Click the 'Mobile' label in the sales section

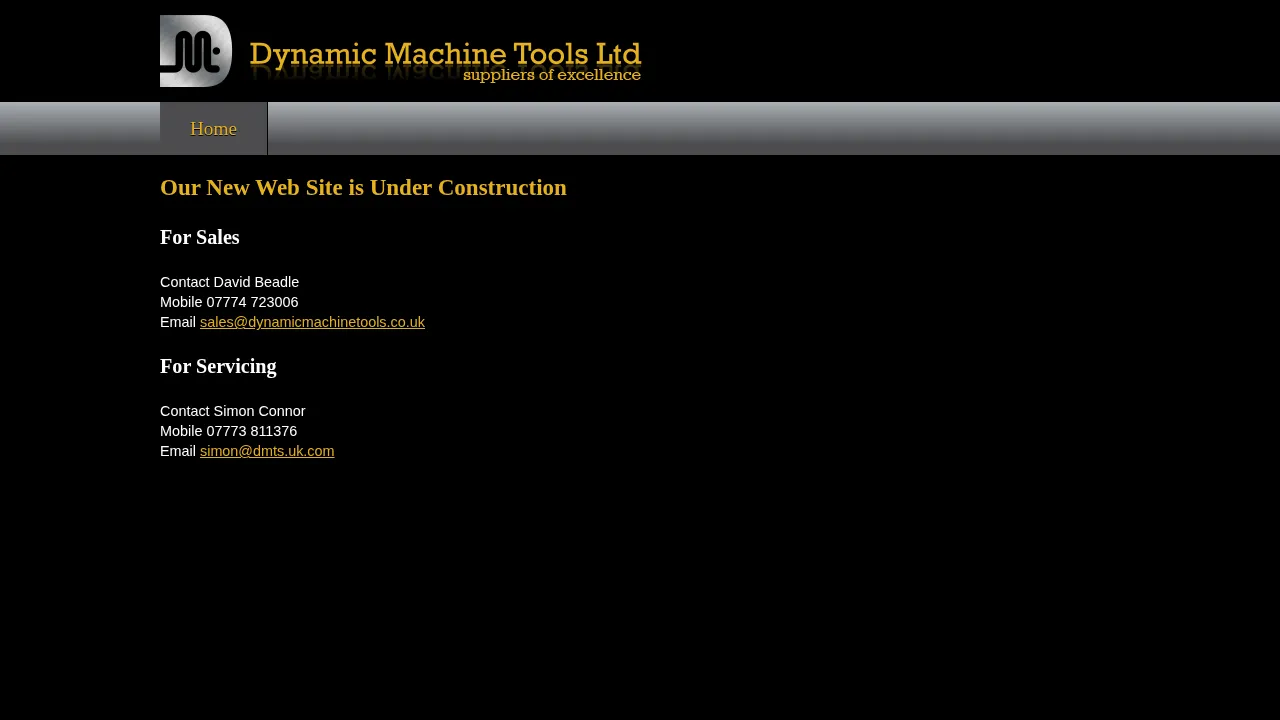pos(181,302)
